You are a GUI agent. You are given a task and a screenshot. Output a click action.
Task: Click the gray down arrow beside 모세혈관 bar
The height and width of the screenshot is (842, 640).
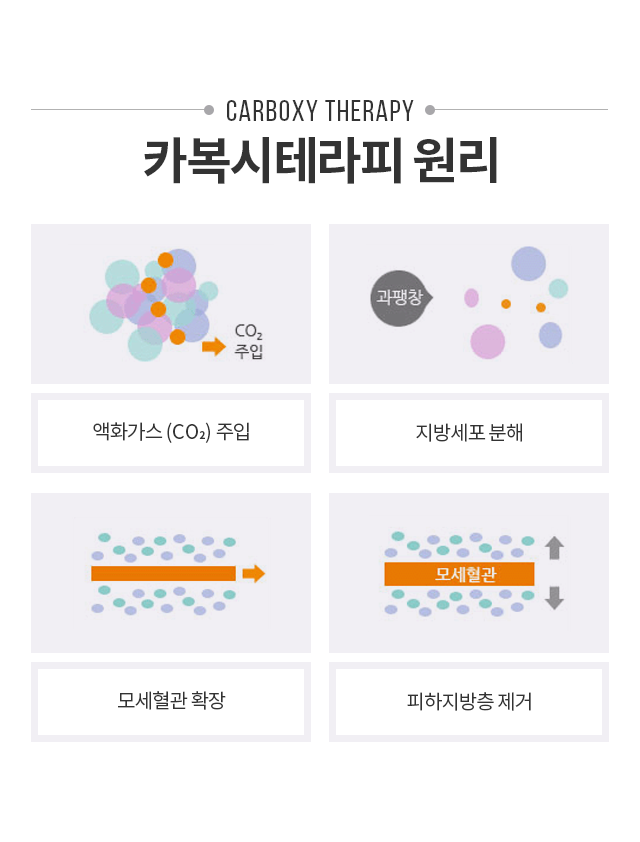[x=554, y=598]
